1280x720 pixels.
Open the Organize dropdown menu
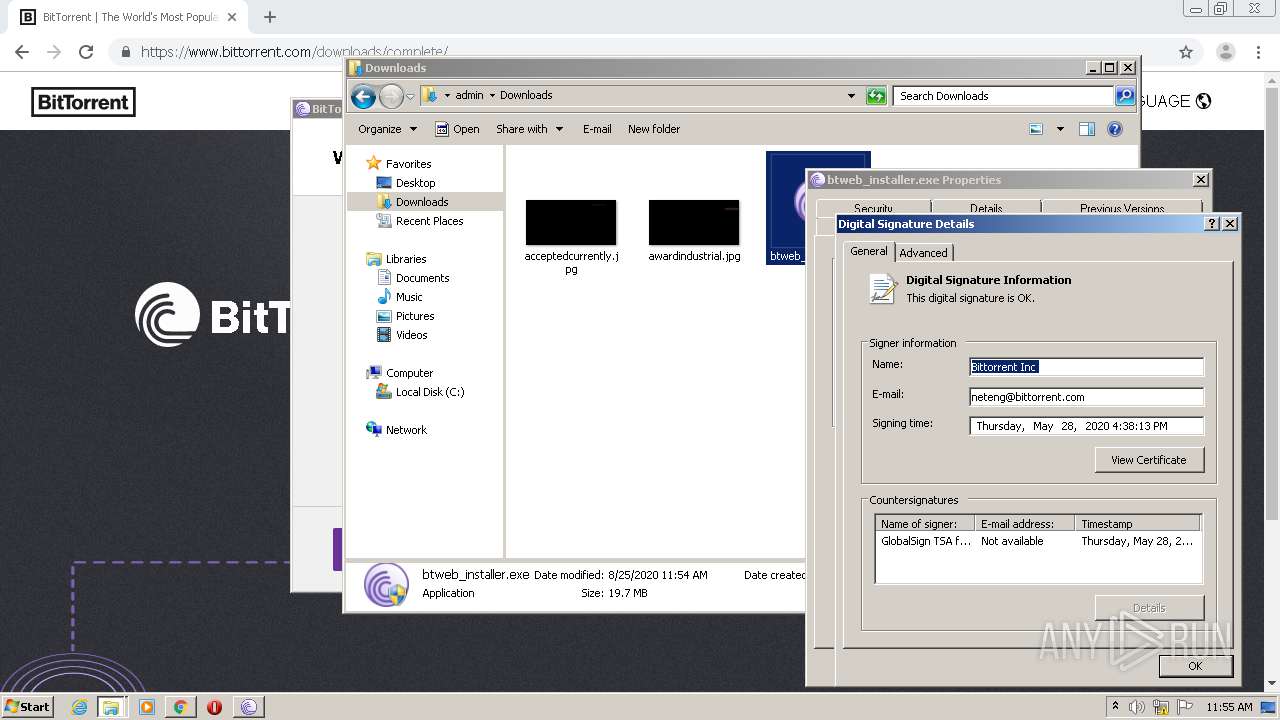[387, 129]
